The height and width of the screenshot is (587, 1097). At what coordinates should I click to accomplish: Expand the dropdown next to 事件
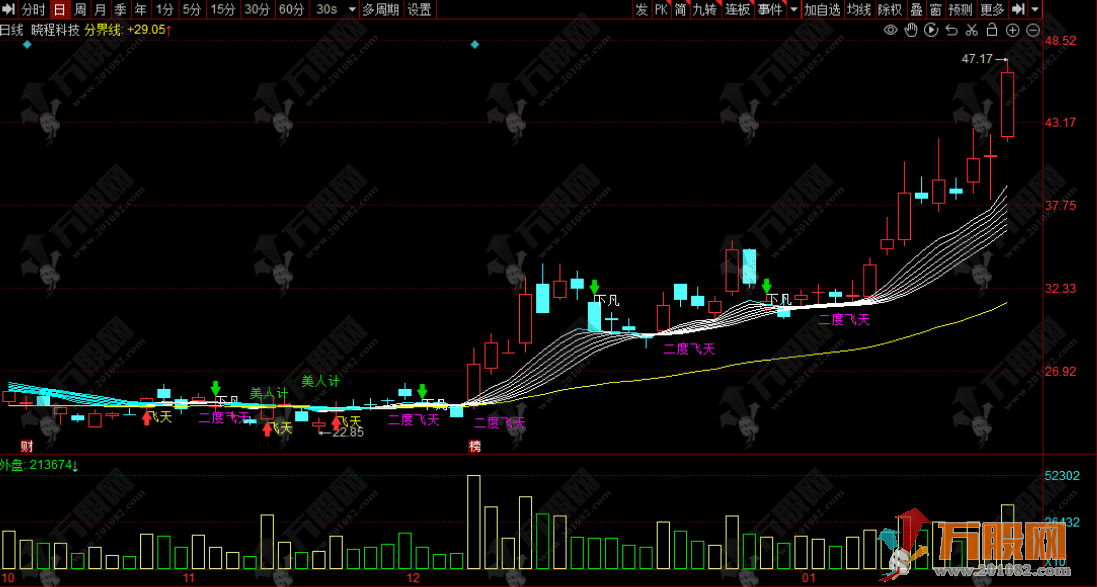793,9
